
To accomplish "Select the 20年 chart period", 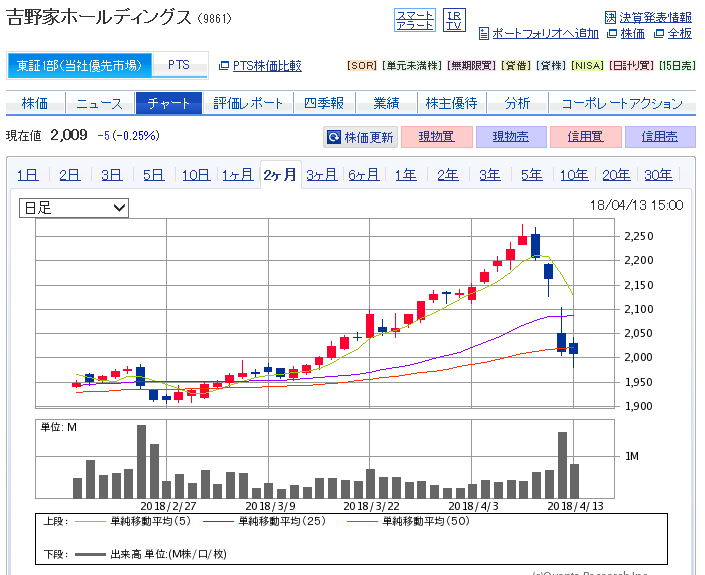I will pyautogui.click(x=616, y=174).
